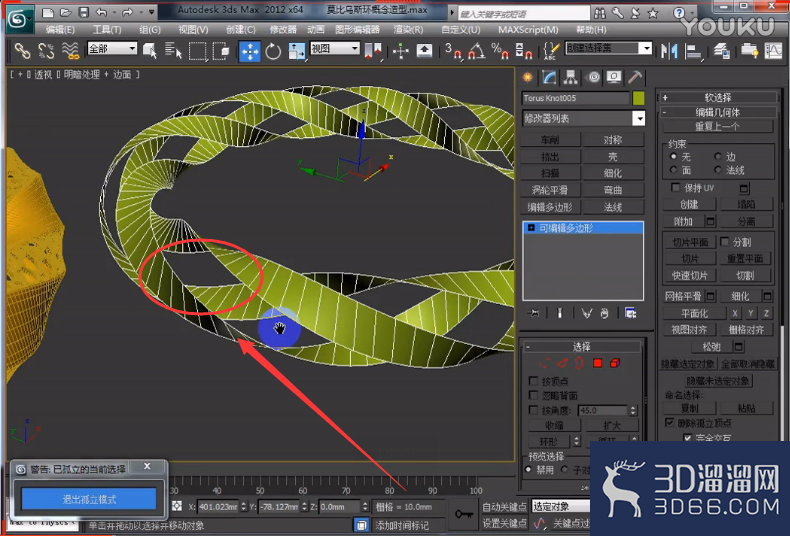Select the 面 constraint radio button
790x536 pixels.
[674, 170]
